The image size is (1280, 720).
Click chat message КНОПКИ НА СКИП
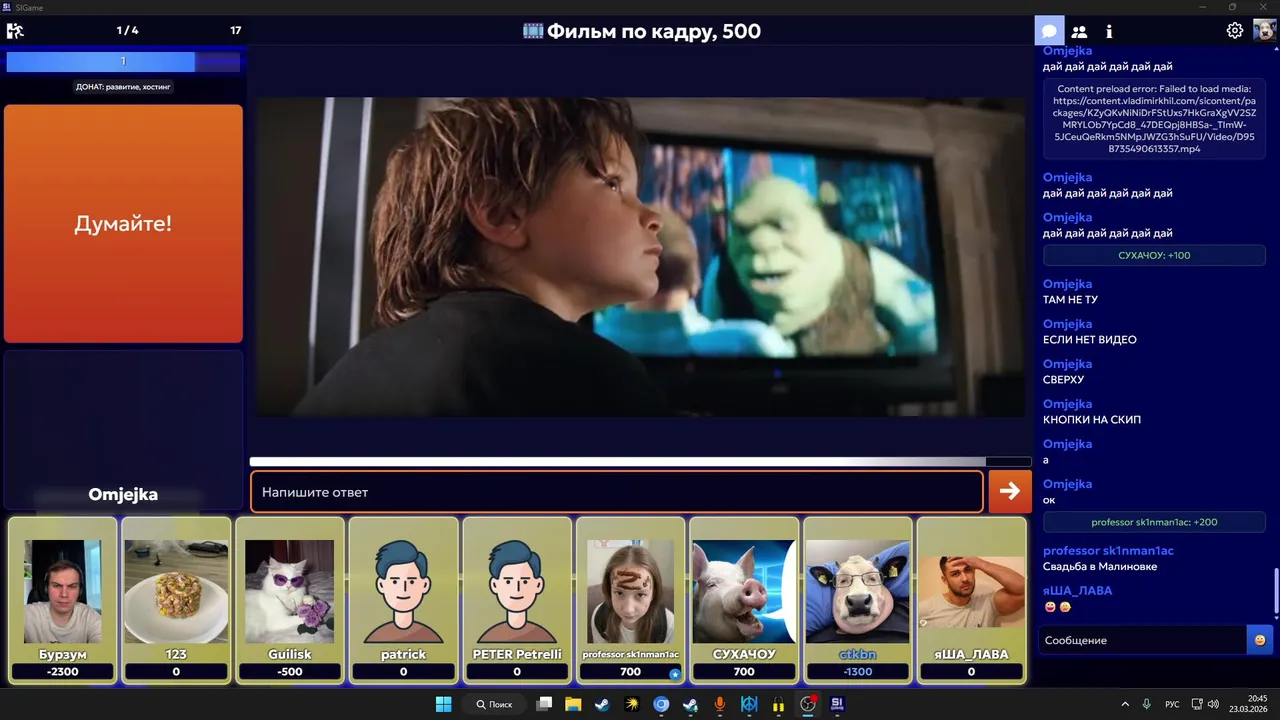click(x=1091, y=419)
